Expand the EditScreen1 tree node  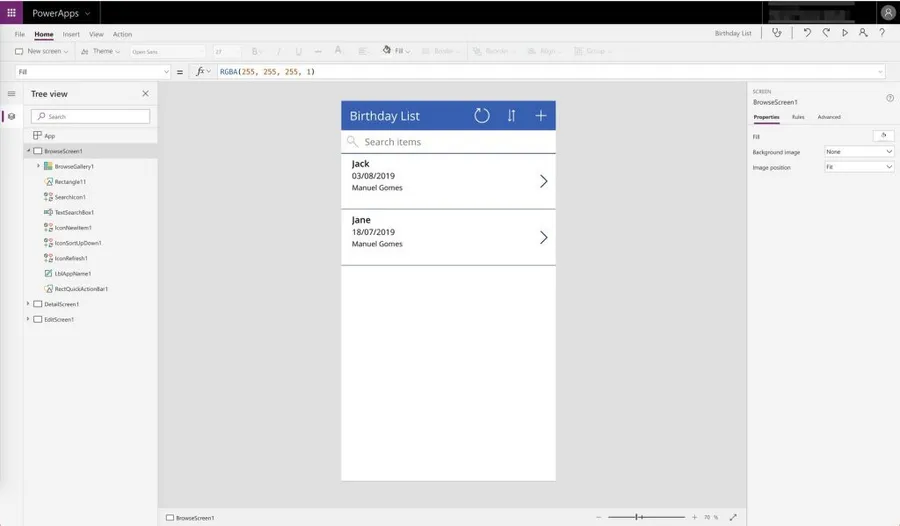point(28,319)
